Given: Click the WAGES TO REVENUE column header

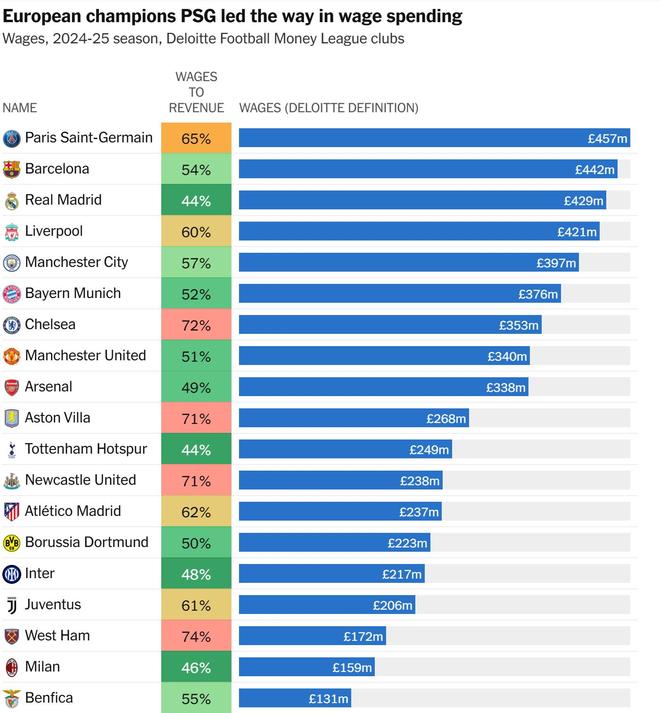Looking at the screenshot, I should coord(196,92).
